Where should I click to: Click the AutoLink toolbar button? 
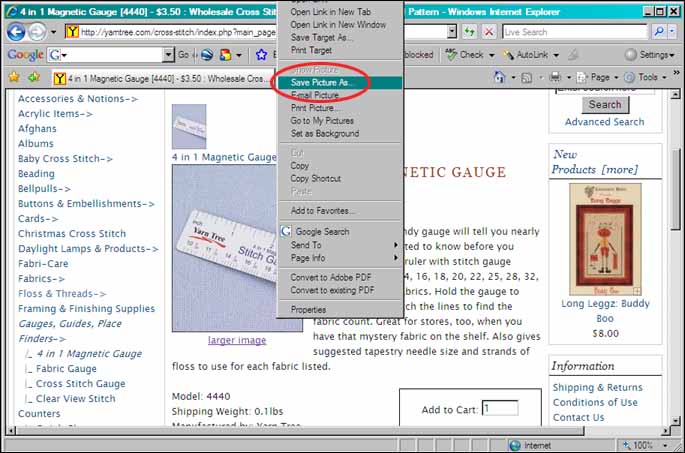tap(526, 55)
